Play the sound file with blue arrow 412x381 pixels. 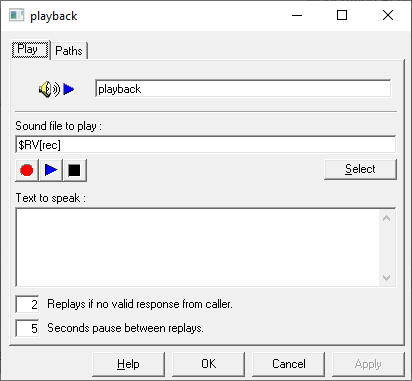(51, 170)
